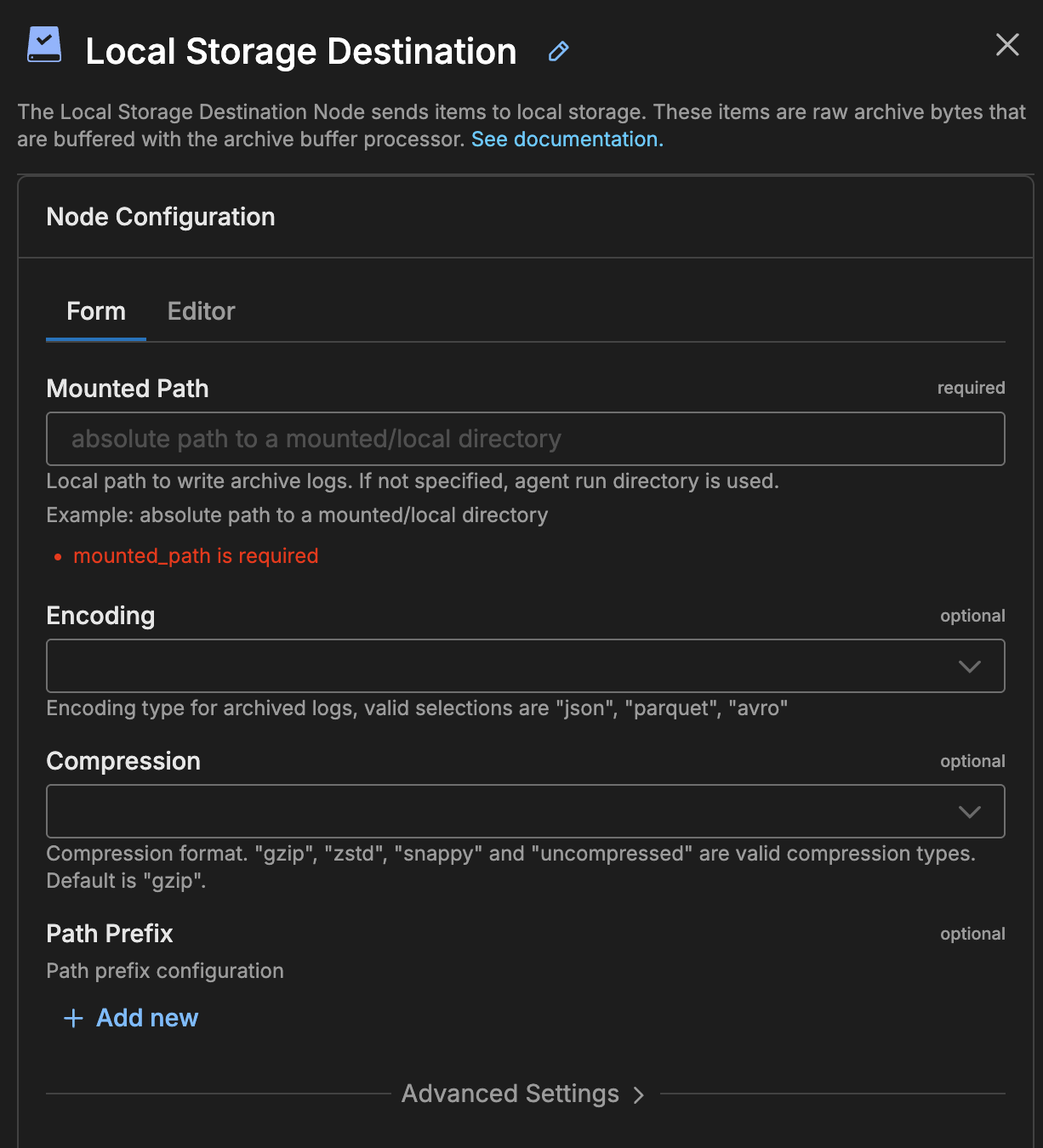Click the plus icon beside Add new
1043x1148 pixels.
click(74, 1018)
